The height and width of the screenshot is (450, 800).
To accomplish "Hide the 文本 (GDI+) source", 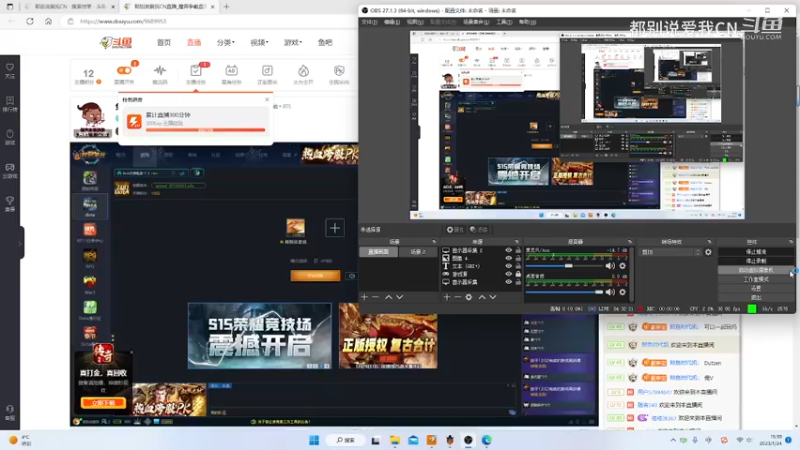I will 508,266.
